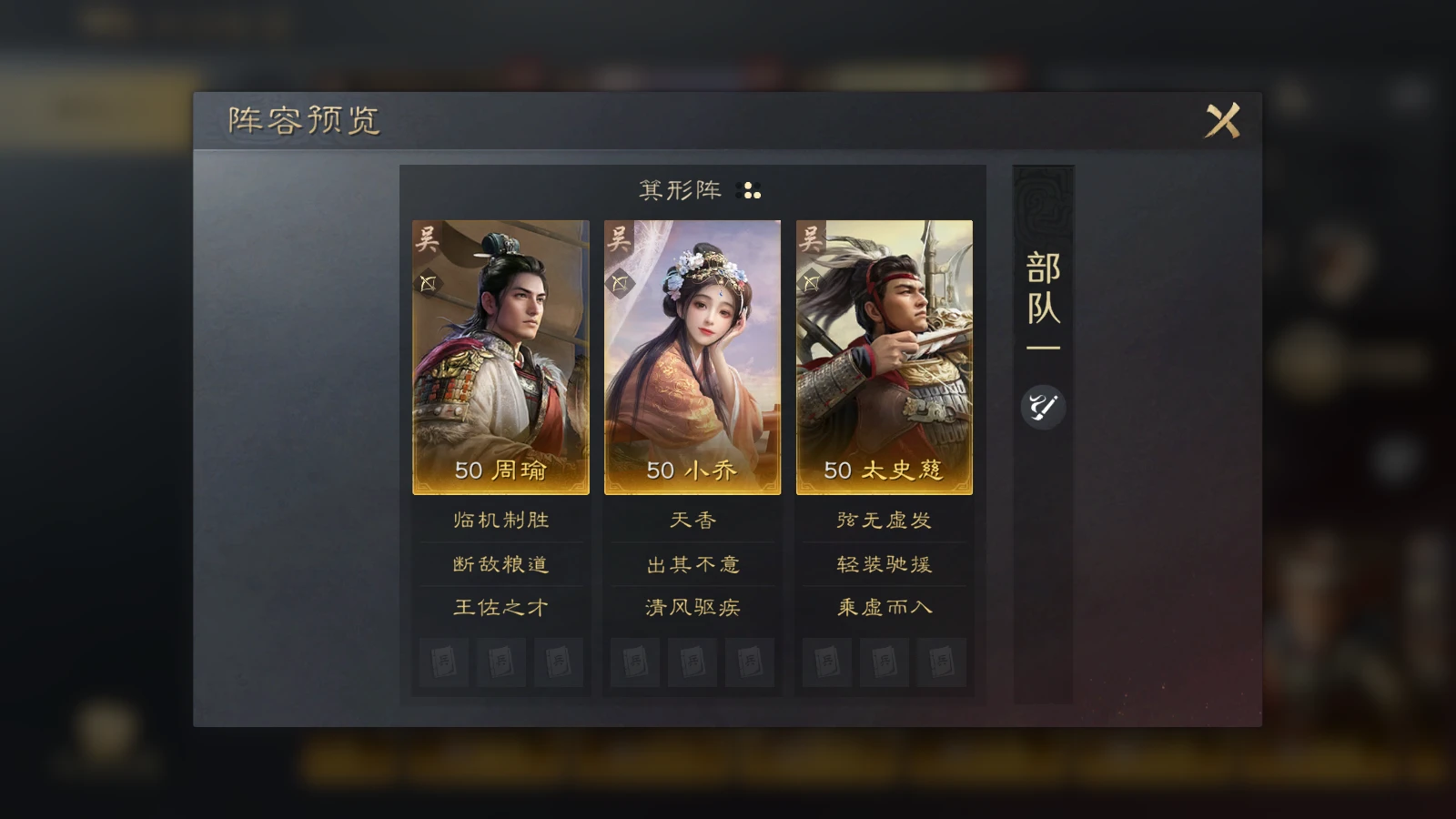Click the 吴 faction badge on 周瑜's card
1456x819 pixels.
(x=427, y=239)
